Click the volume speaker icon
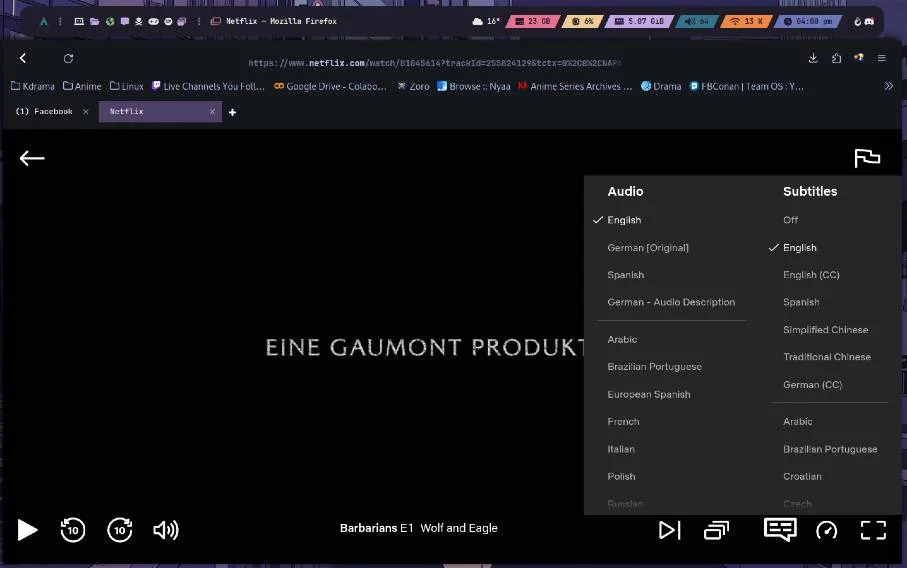The width and height of the screenshot is (907, 568). tap(166, 530)
